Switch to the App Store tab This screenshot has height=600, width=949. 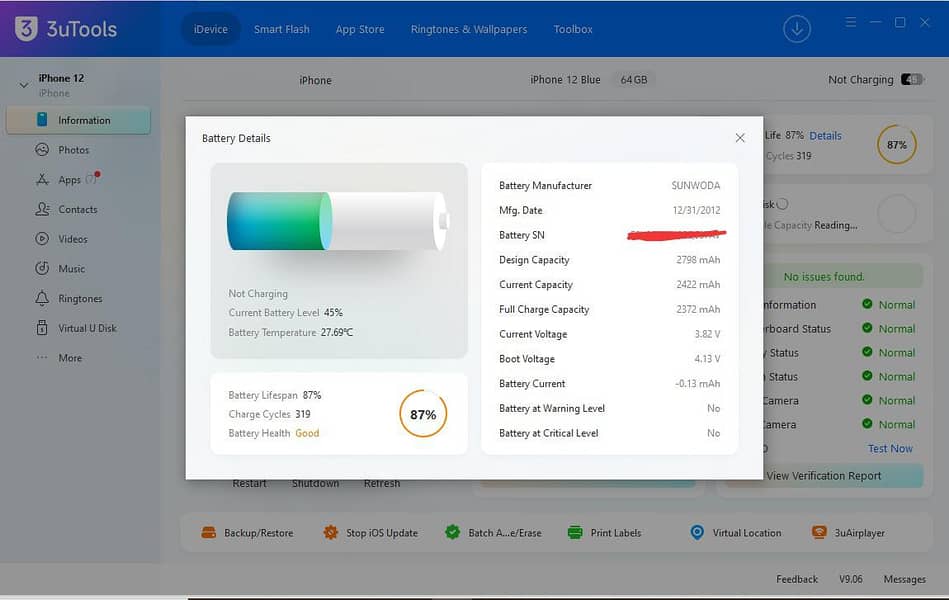(360, 29)
